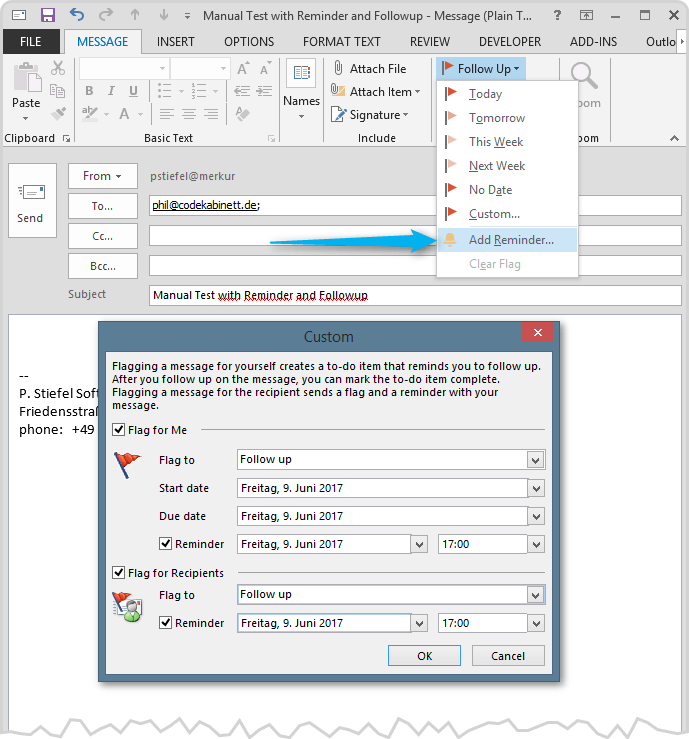Click OK in Custom dialog
This screenshot has height=739, width=689.
coord(424,656)
